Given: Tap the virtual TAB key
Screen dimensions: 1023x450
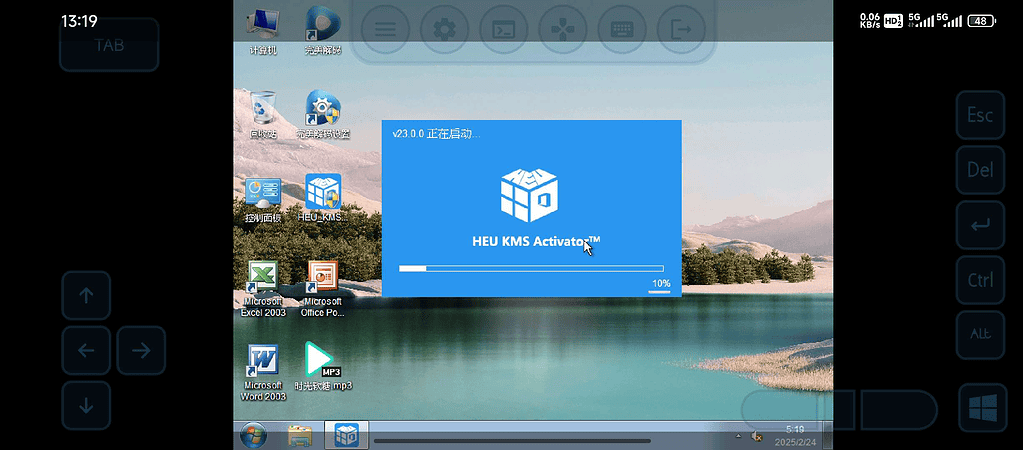Looking at the screenshot, I should coord(109,45).
